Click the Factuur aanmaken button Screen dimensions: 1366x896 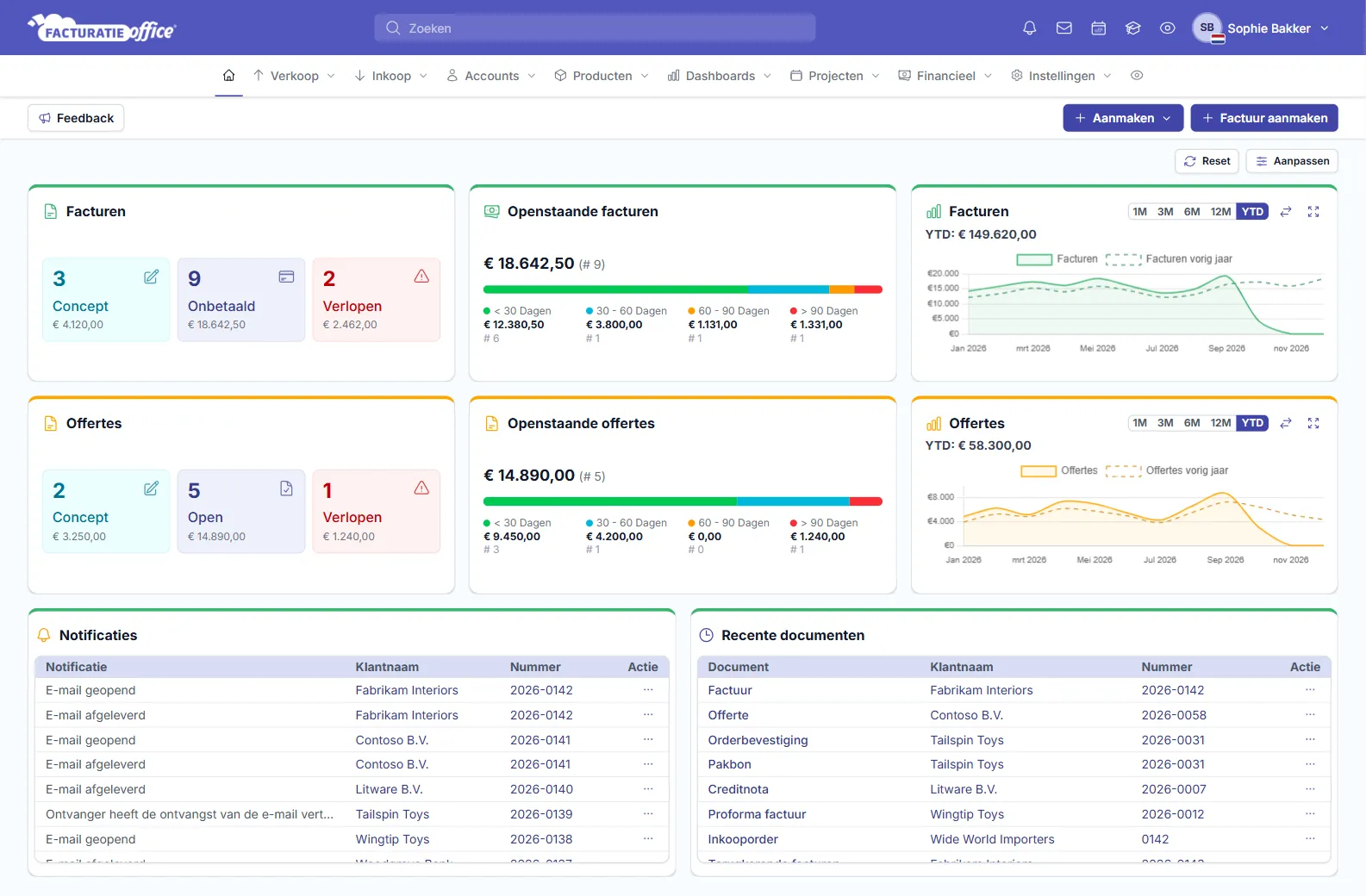(1264, 118)
